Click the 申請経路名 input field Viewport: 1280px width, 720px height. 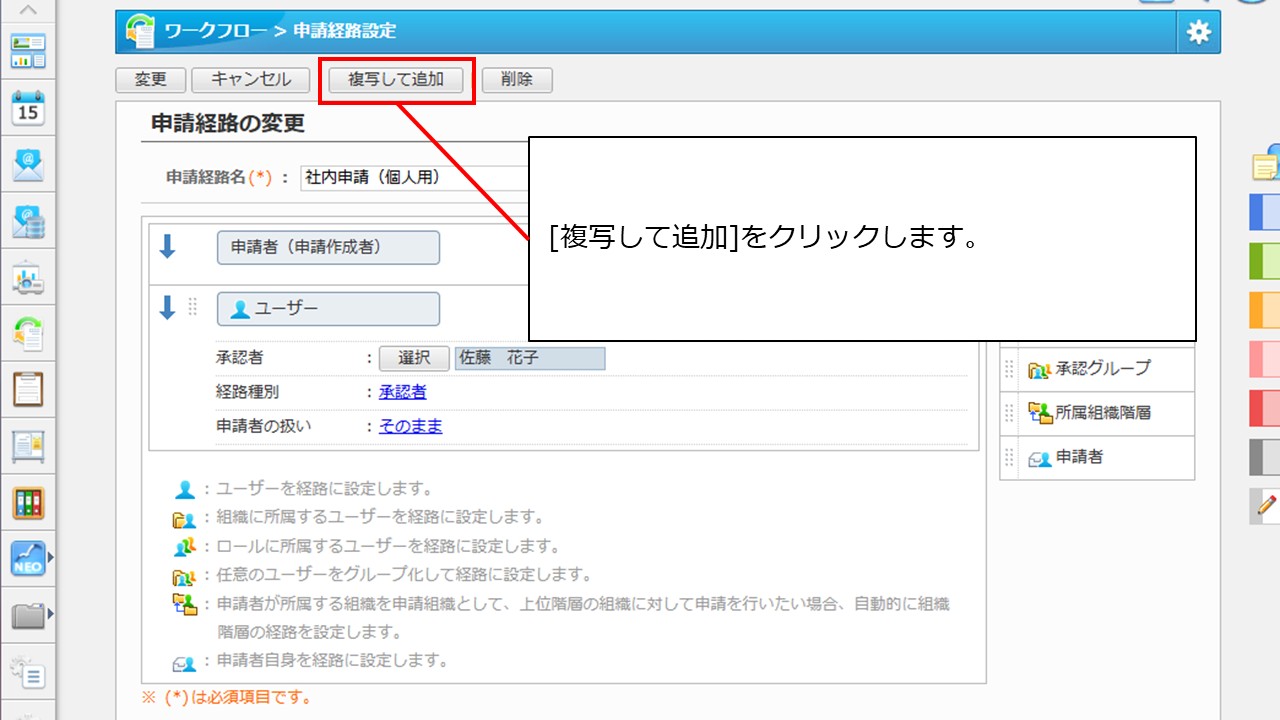pyautogui.click(x=415, y=177)
